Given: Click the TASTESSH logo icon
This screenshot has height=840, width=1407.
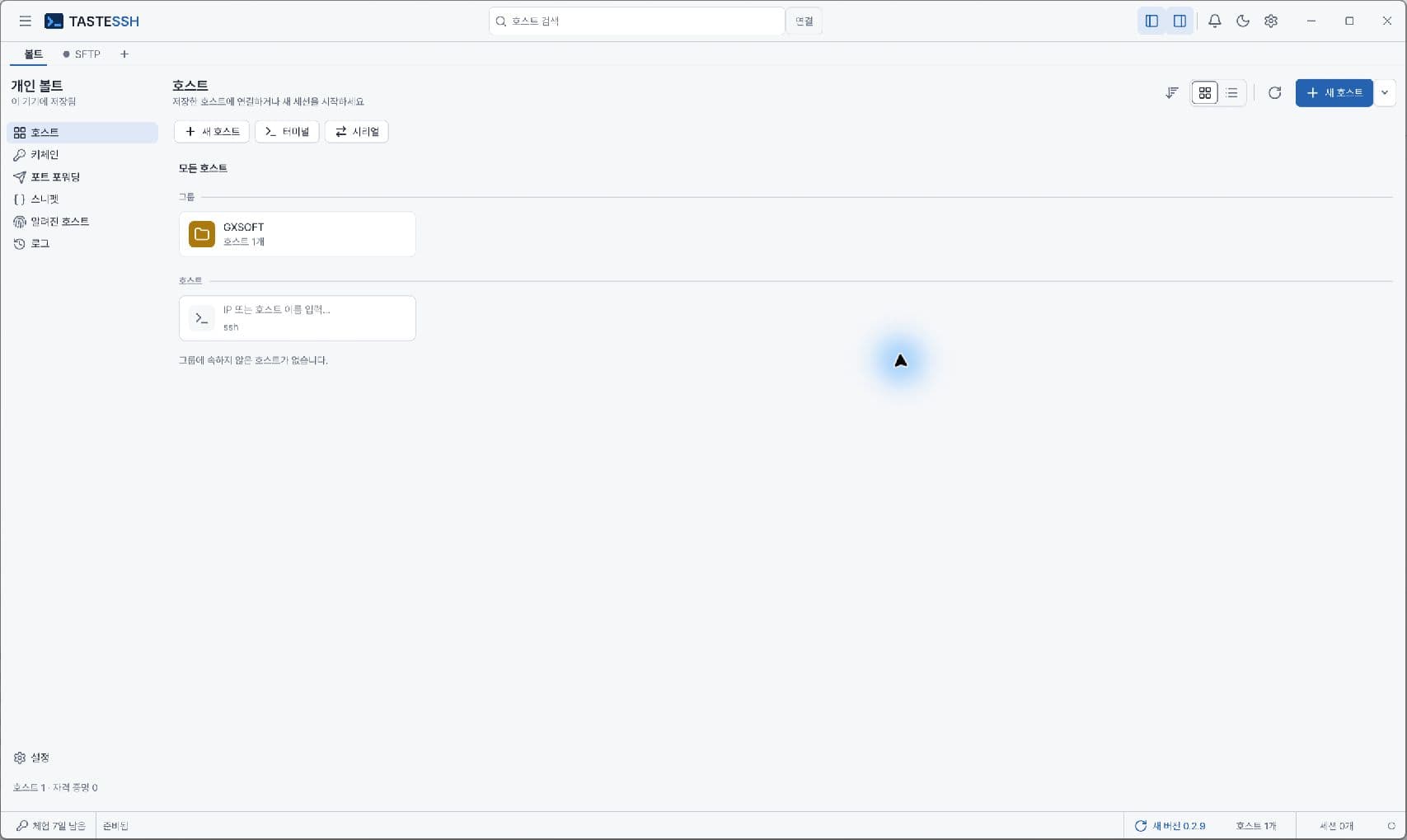Looking at the screenshot, I should coord(54,21).
